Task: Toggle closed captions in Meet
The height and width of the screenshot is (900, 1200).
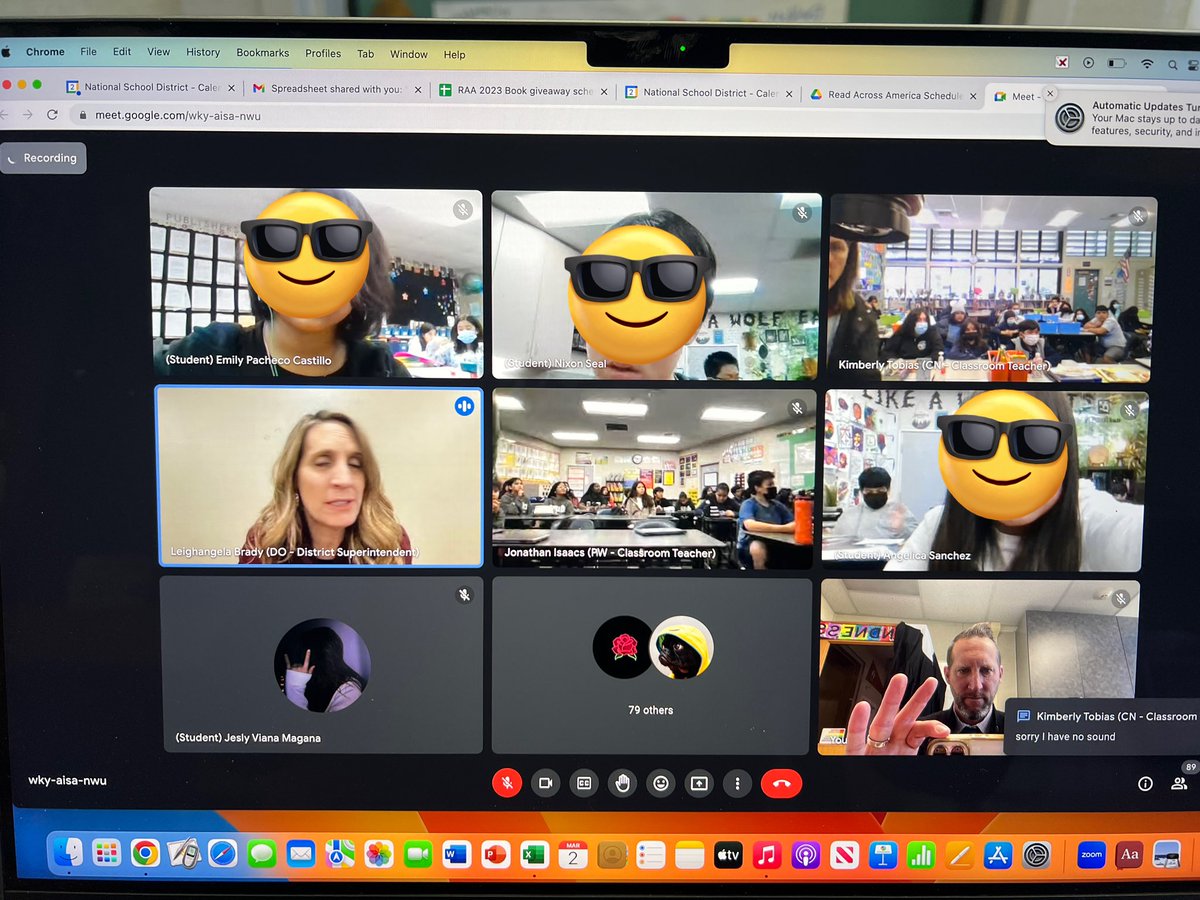Action: 584,783
